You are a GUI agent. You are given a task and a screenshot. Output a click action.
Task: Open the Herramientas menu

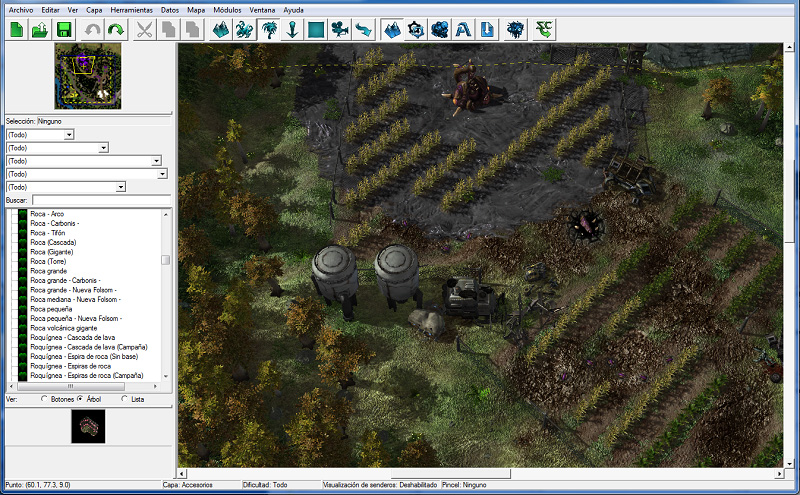[x=132, y=10]
